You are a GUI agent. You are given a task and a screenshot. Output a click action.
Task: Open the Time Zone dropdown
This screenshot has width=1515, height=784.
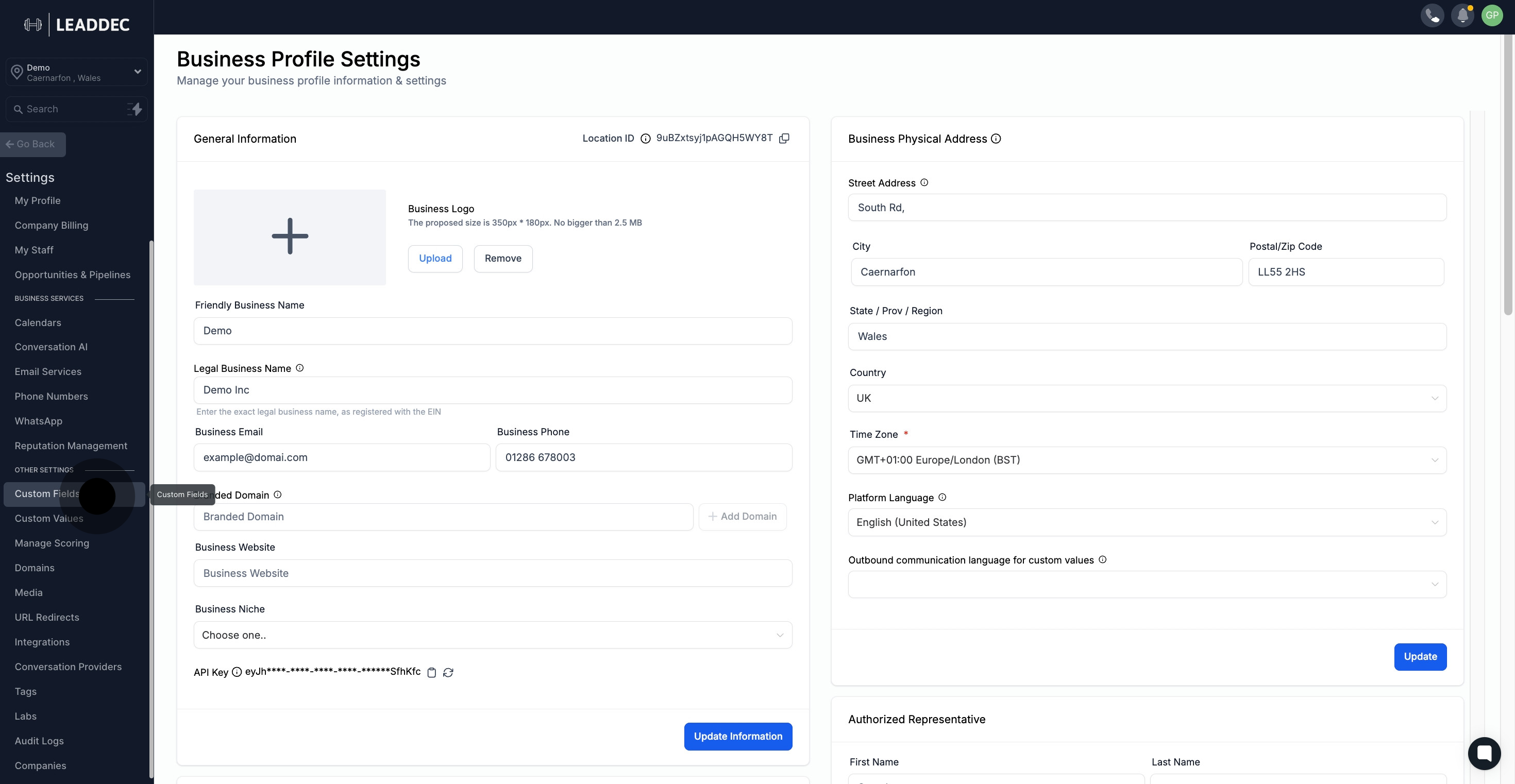click(x=1147, y=460)
